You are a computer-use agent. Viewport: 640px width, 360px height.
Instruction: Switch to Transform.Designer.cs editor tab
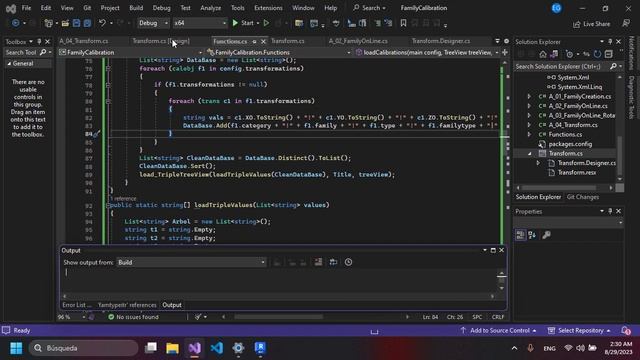point(440,41)
